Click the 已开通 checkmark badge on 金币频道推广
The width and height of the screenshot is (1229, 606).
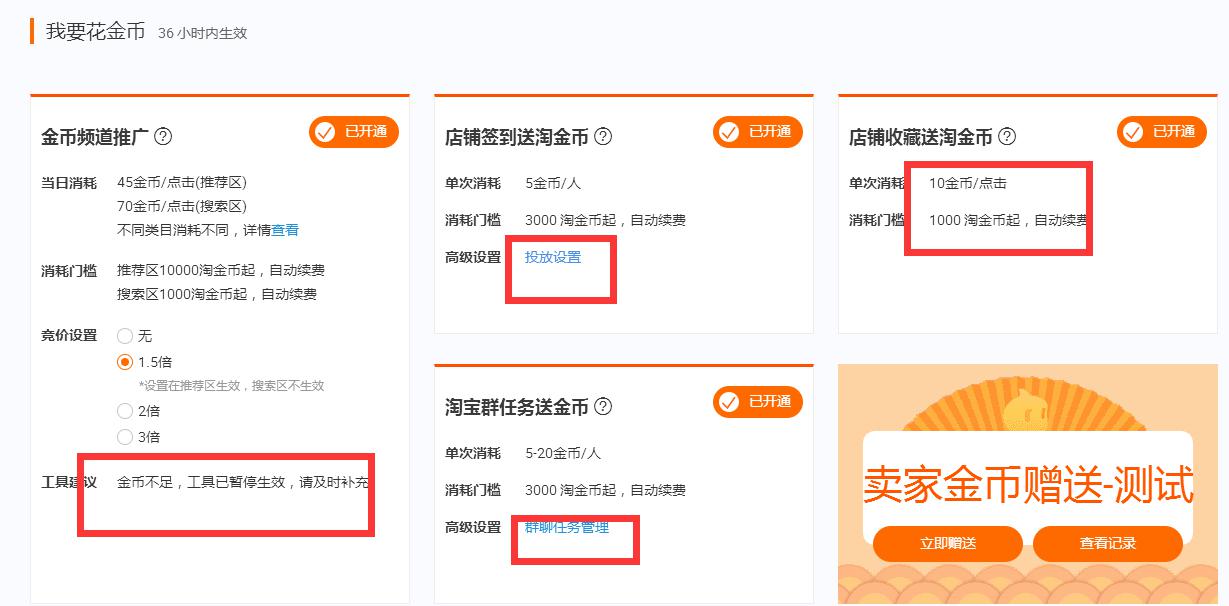pyautogui.click(x=353, y=132)
